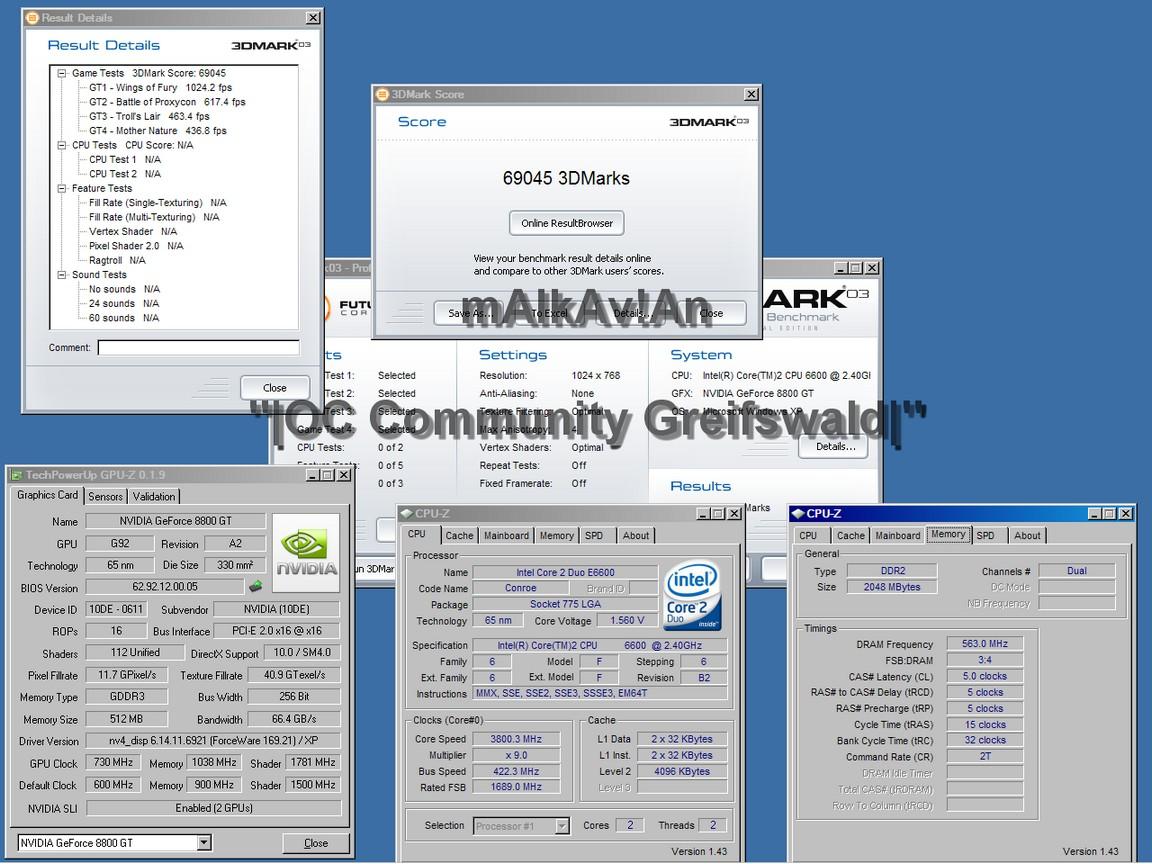Click Core Voltage value 1.560 V
The height and width of the screenshot is (864, 1152).
tap(627, 621)
